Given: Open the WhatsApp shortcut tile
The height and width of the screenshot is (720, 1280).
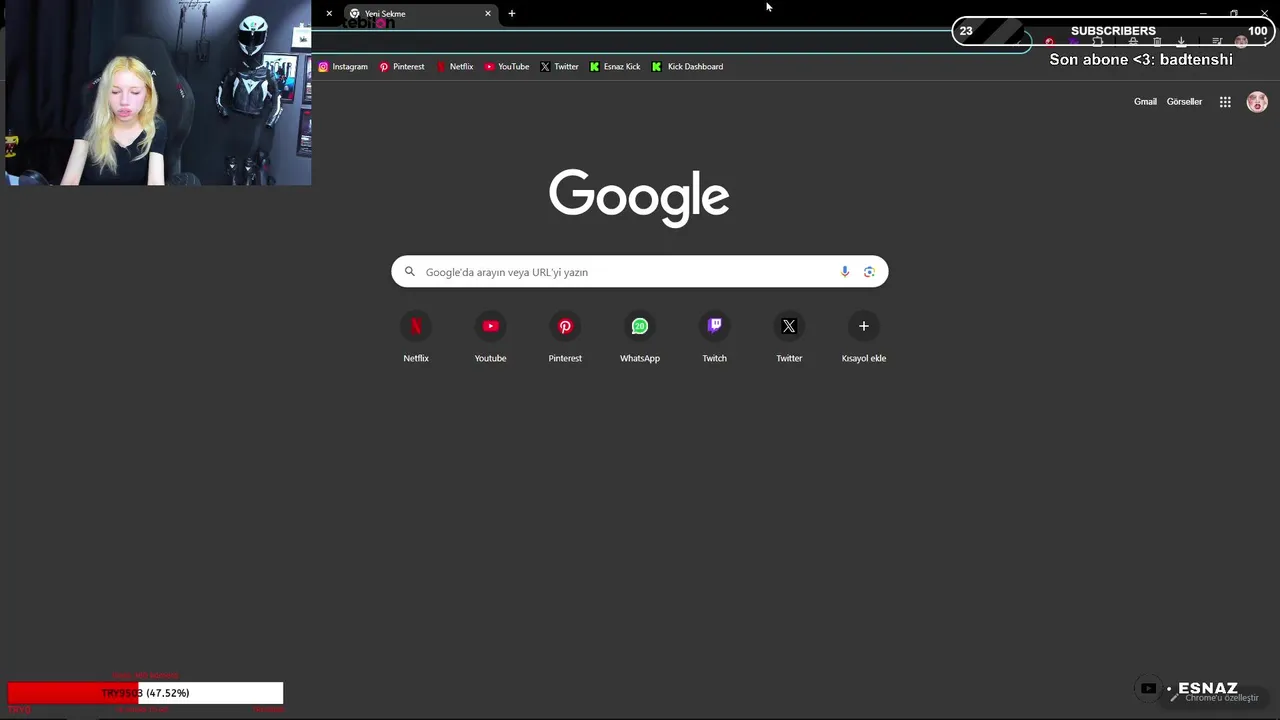Looking at the screenshot, I should point(640,337).
